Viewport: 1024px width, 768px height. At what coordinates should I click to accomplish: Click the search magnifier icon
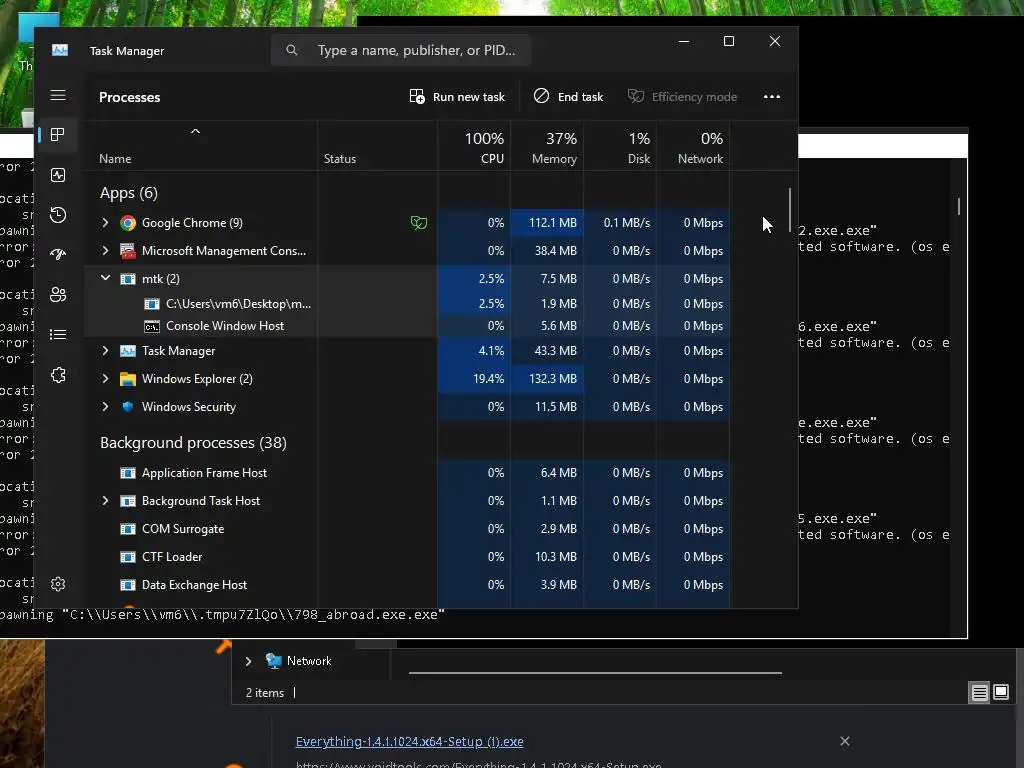[x=292, y=50]
